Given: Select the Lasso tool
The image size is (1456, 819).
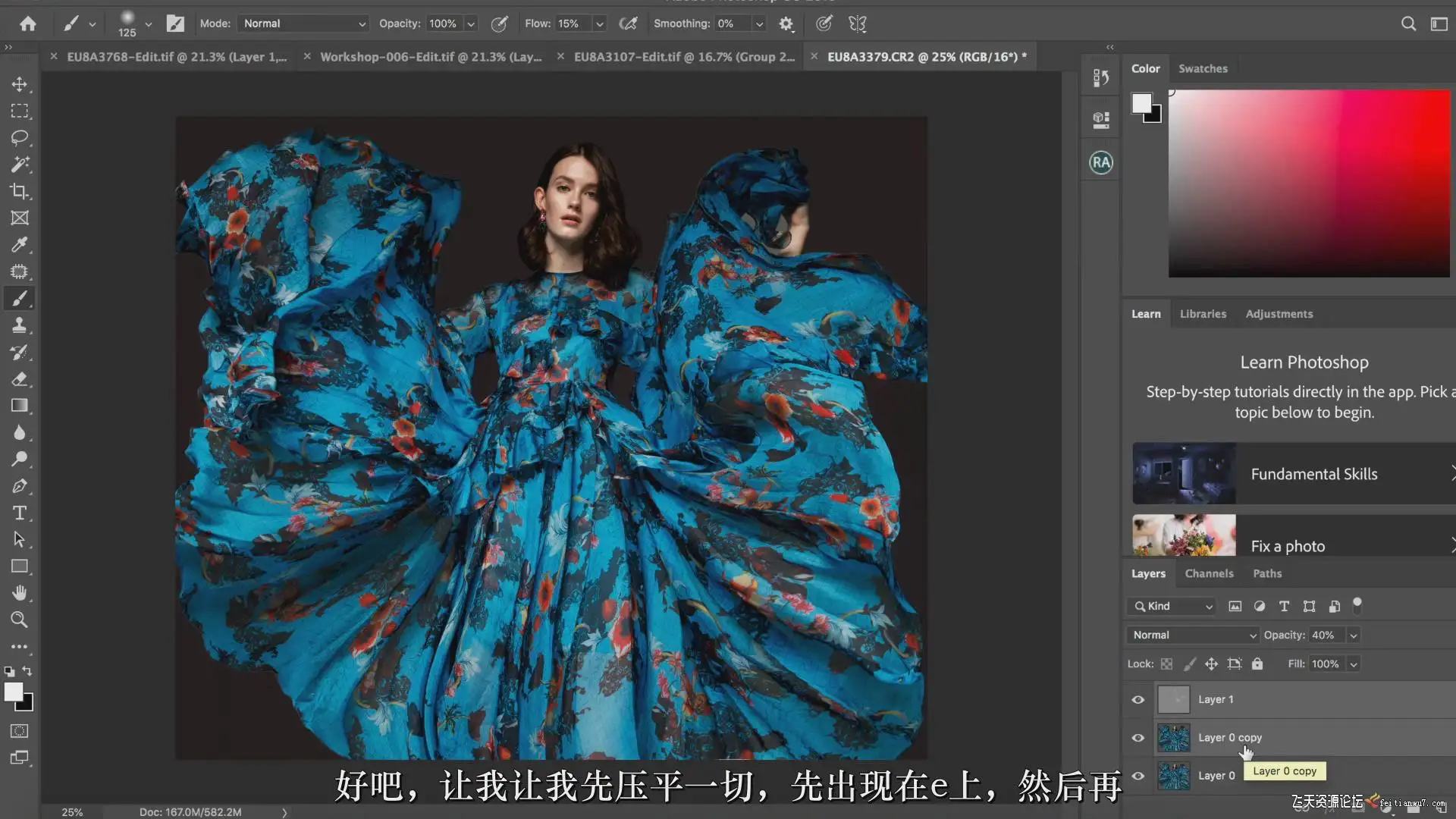Looking at the screenshot, I should point(20,137).
